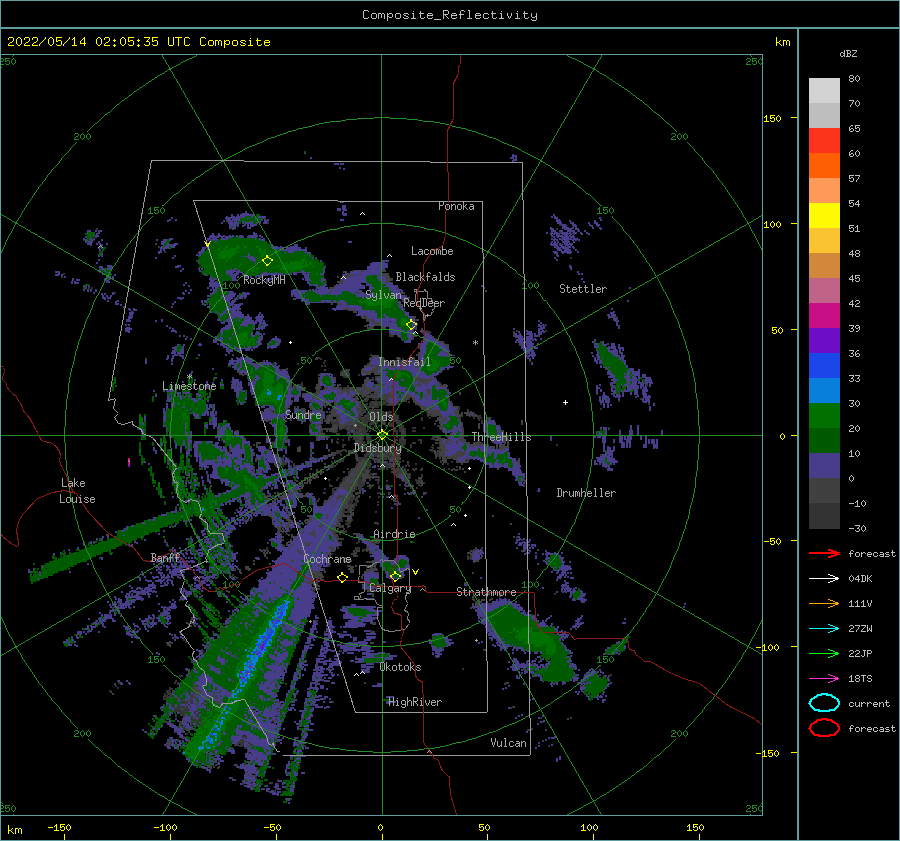Screen dimensions: 900x841
Task: Click the Didsbury city label
Action: 377,448
